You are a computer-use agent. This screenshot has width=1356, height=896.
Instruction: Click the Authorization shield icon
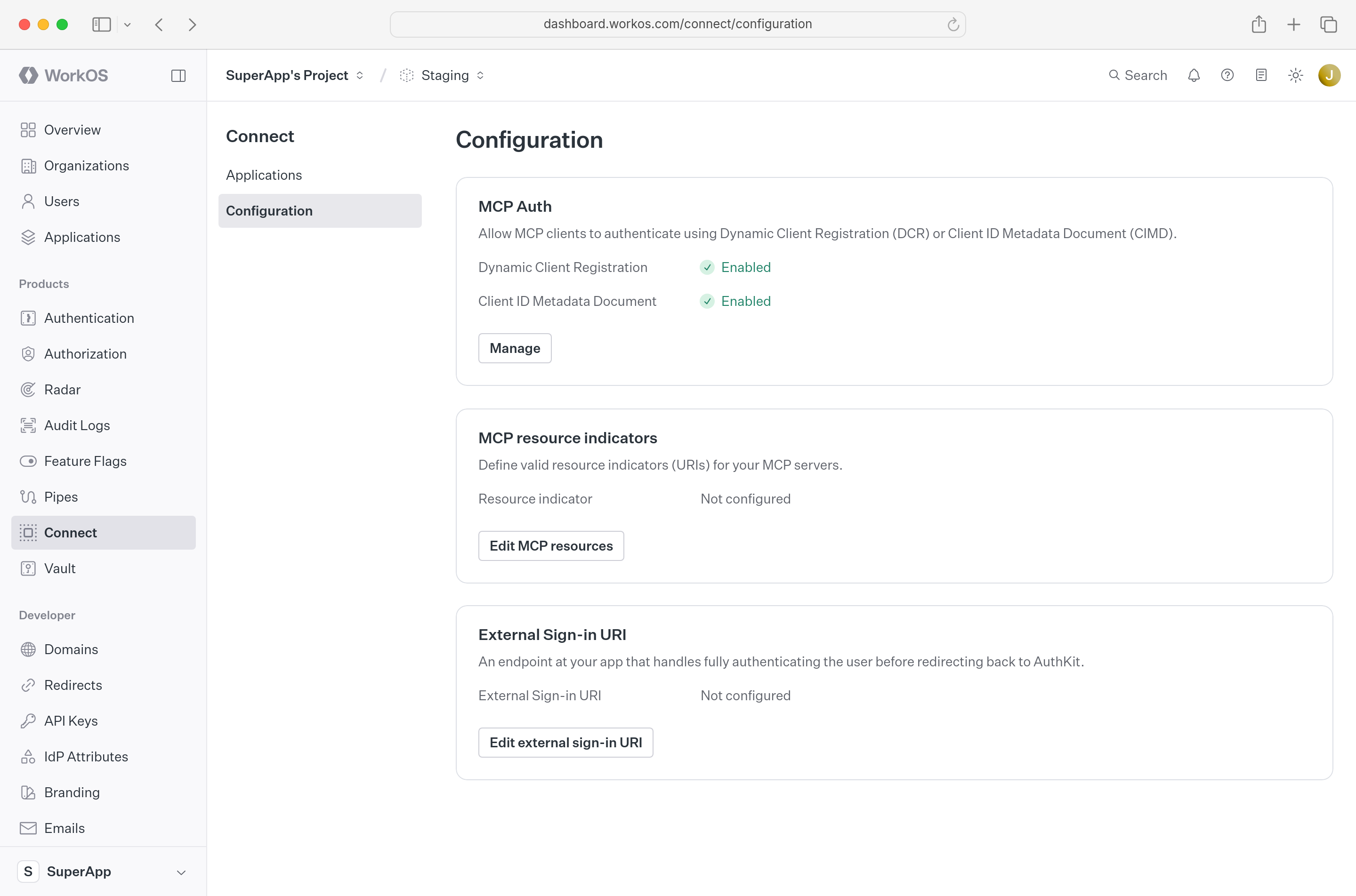click(x=28, y=354)
